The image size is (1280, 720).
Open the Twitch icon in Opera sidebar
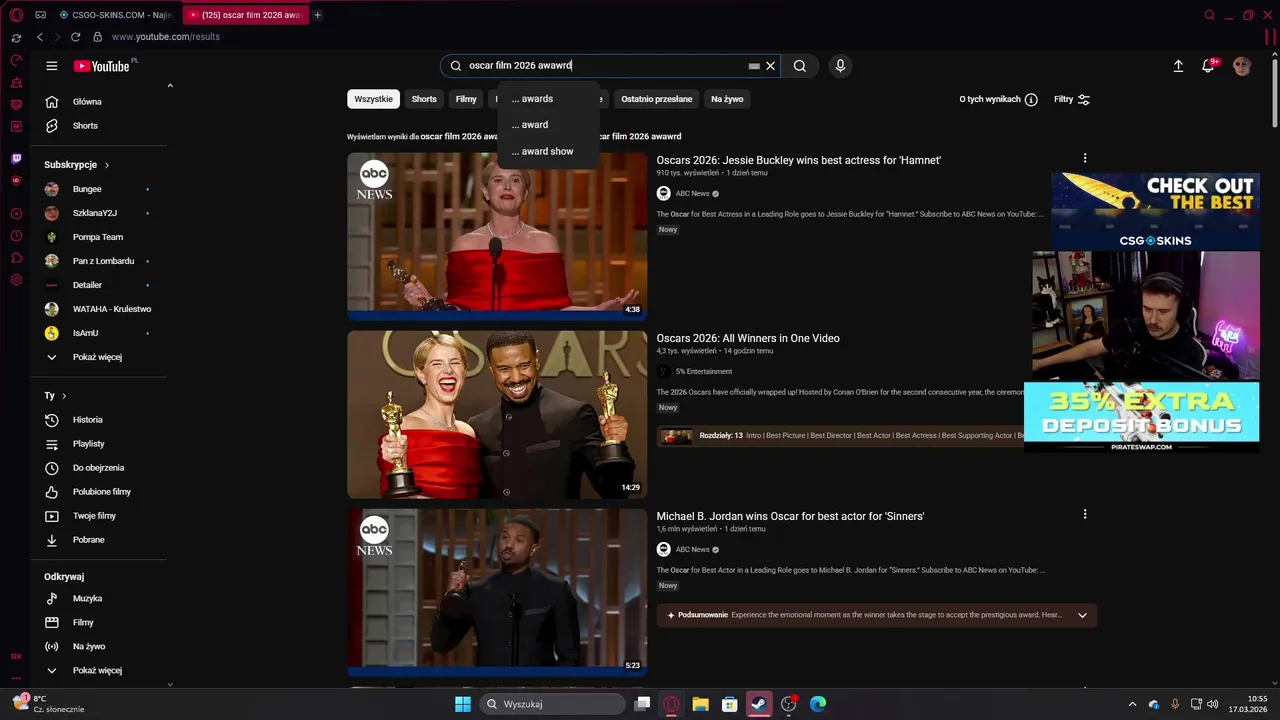point(16,159)
